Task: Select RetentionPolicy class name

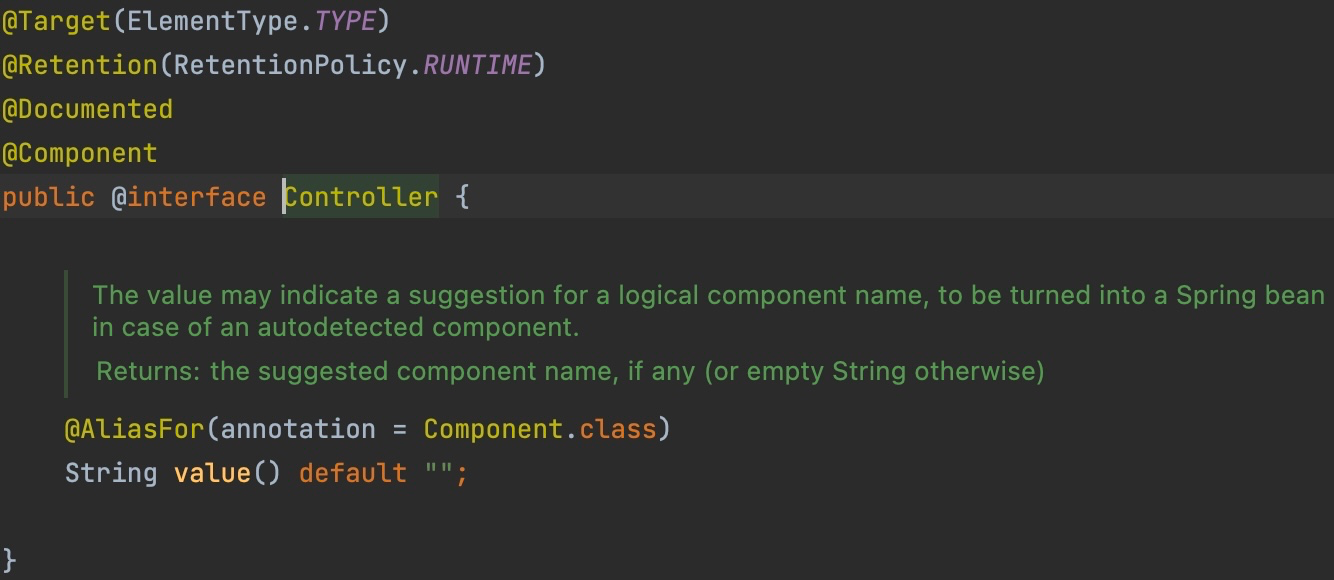Action: [x=291, y=65]
